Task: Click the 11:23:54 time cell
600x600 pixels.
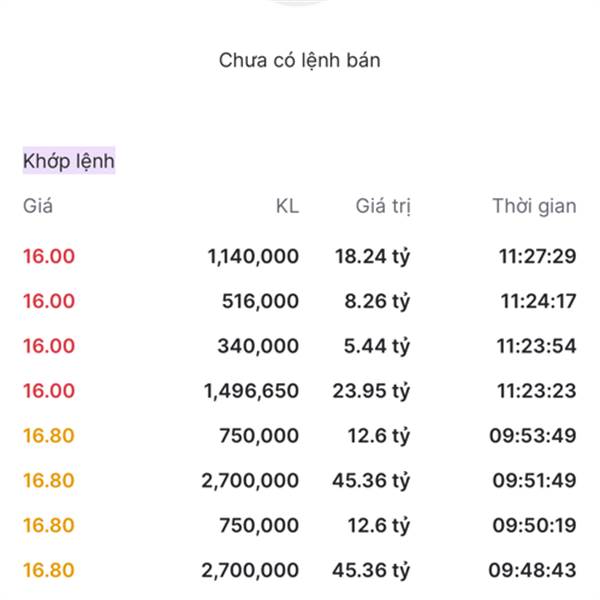Action: [537, 346]
